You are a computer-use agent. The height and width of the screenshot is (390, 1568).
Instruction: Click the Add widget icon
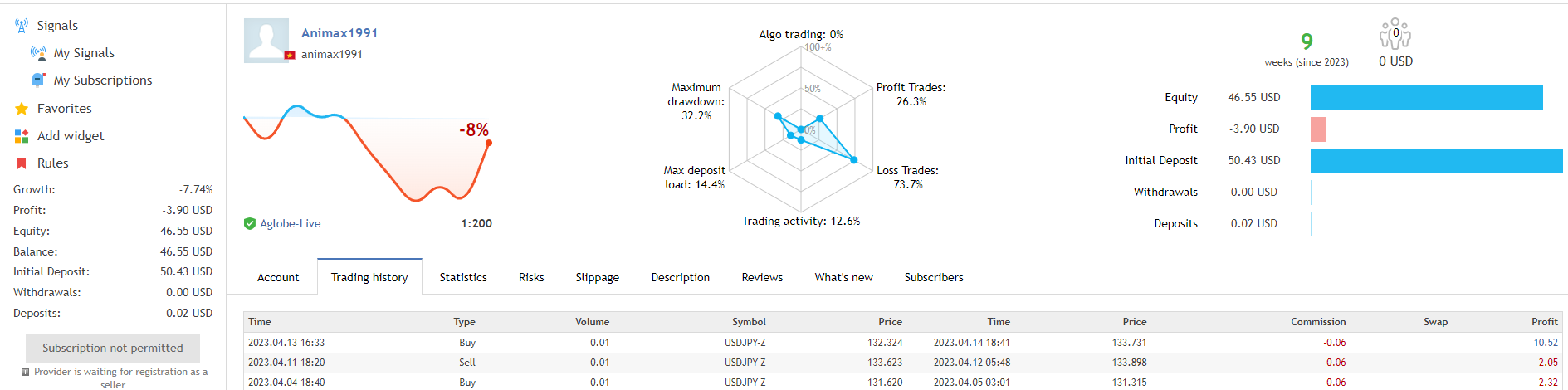tap(22, 136)
